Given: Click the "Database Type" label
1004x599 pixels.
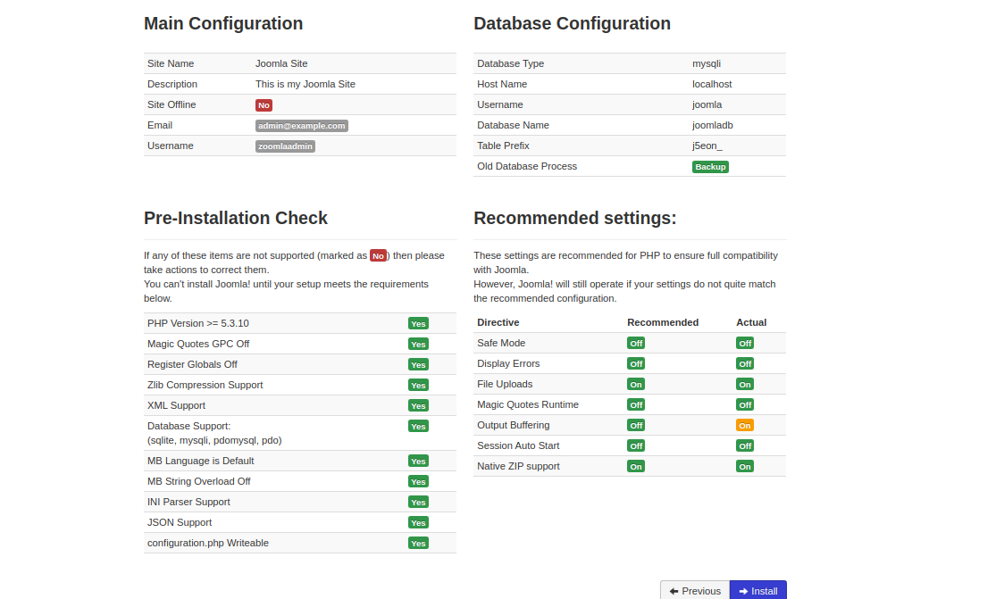Looking at the screenshot, I should (x=510, y=63).
